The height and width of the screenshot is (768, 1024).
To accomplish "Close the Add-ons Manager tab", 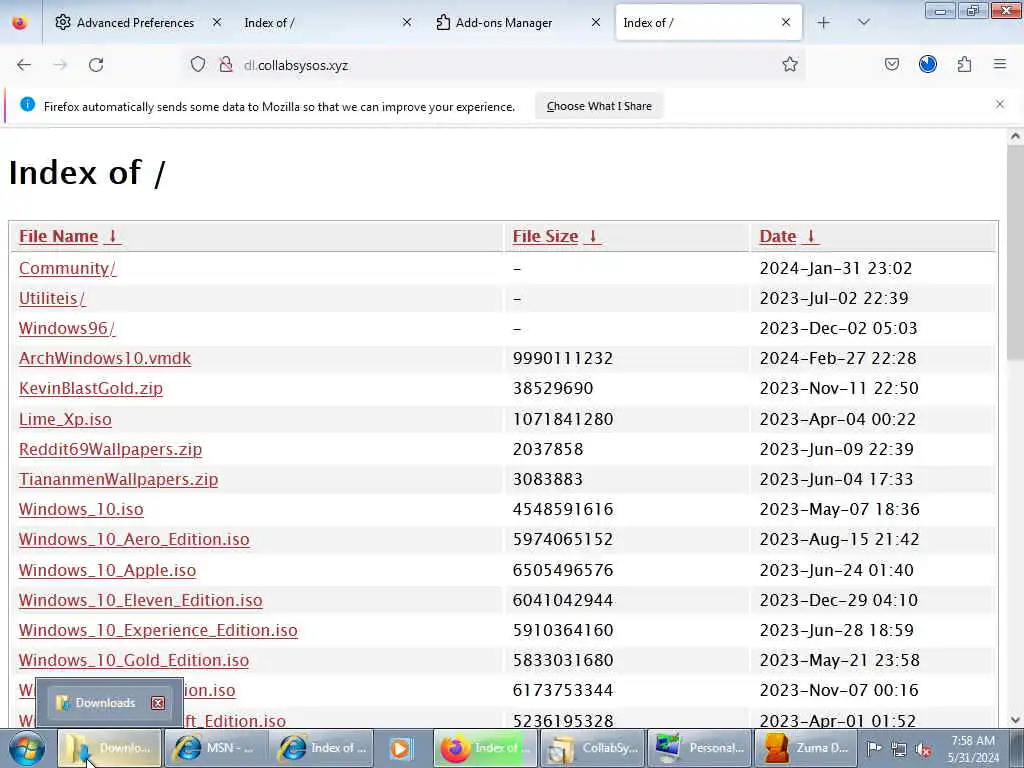I will click(x=596, y=22).
